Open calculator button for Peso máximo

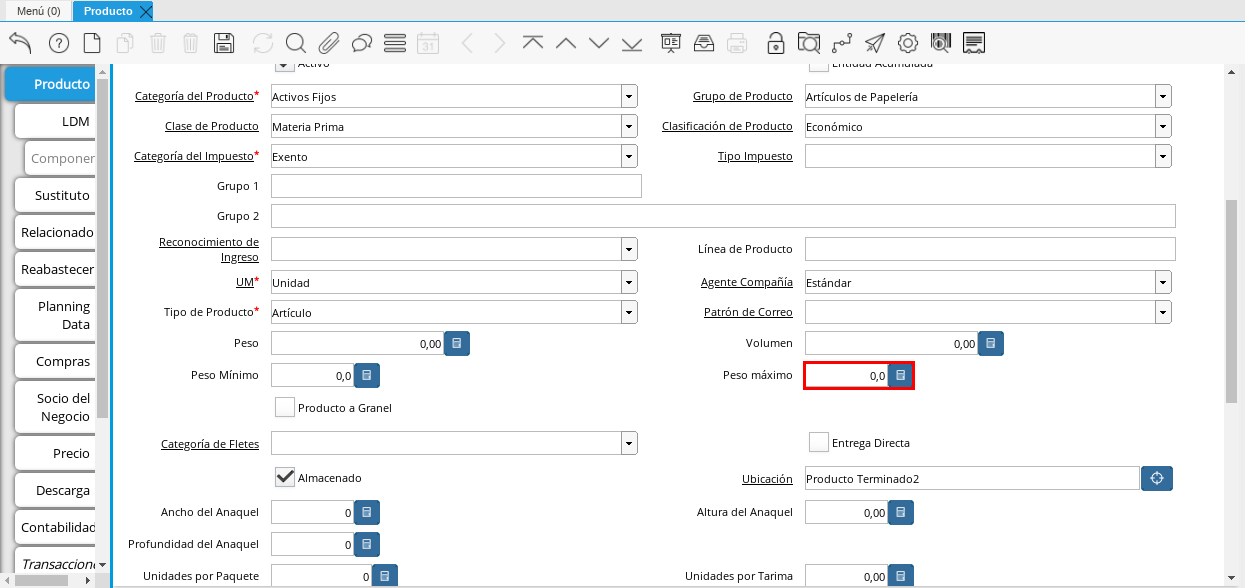[901, 376]
